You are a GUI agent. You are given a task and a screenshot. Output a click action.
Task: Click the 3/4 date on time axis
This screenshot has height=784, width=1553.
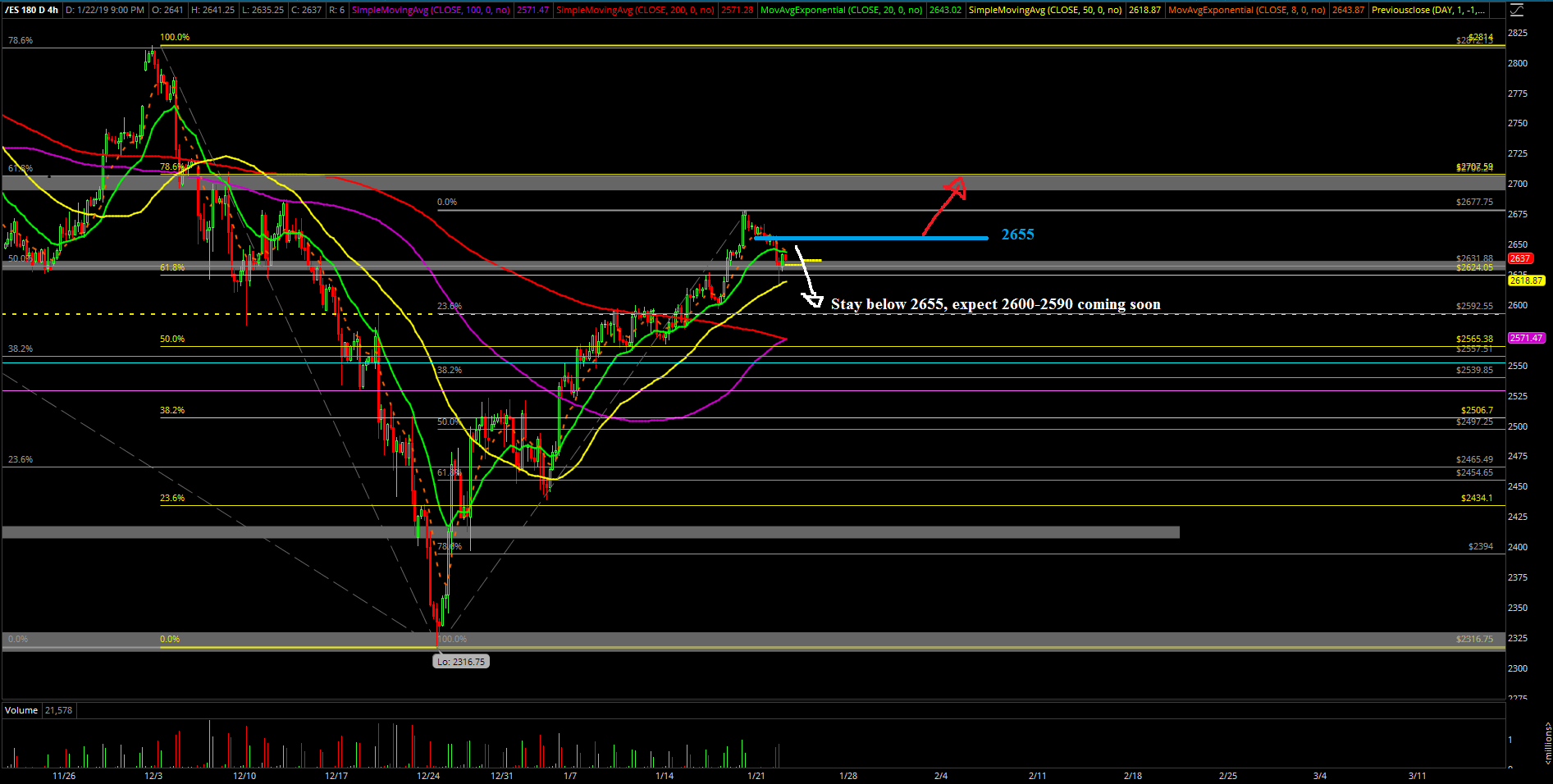click(x=1320, y=776)
